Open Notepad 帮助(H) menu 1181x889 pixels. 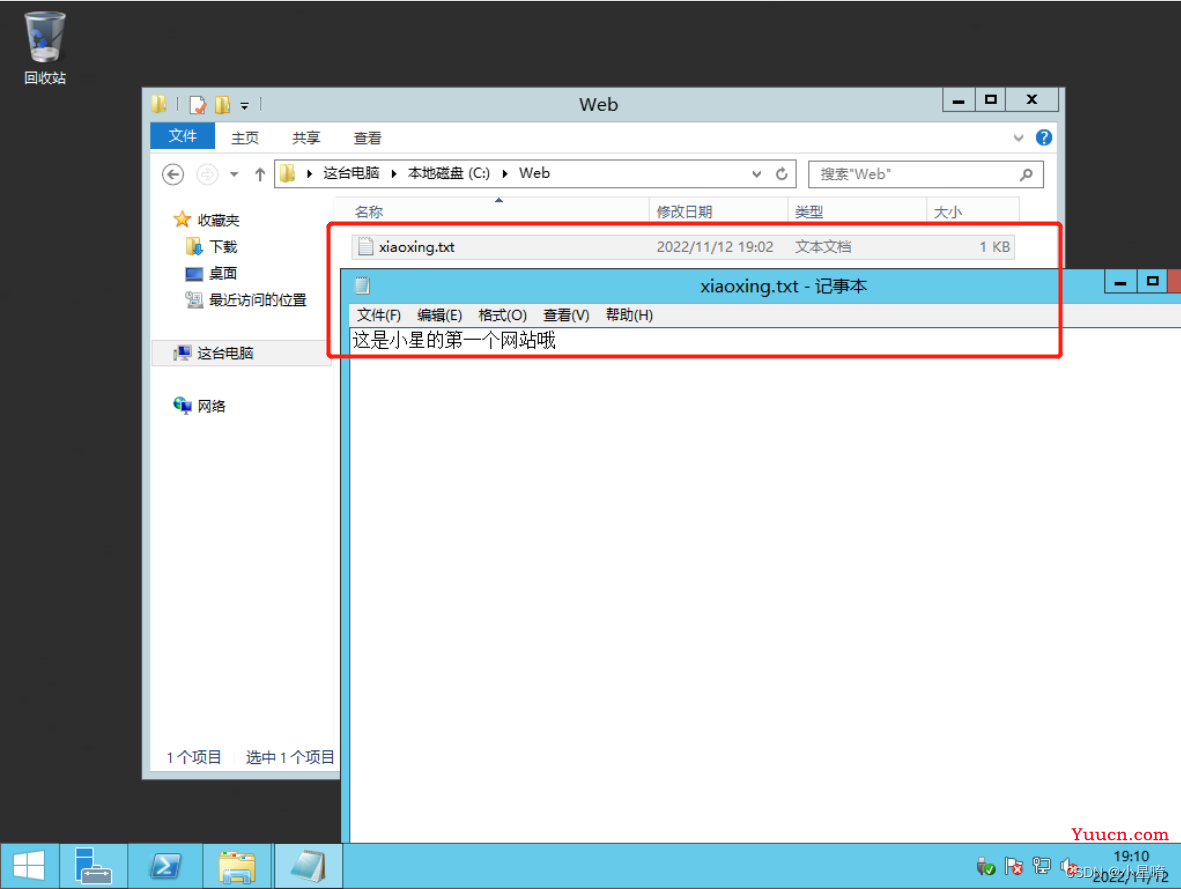tap(629, 315)
